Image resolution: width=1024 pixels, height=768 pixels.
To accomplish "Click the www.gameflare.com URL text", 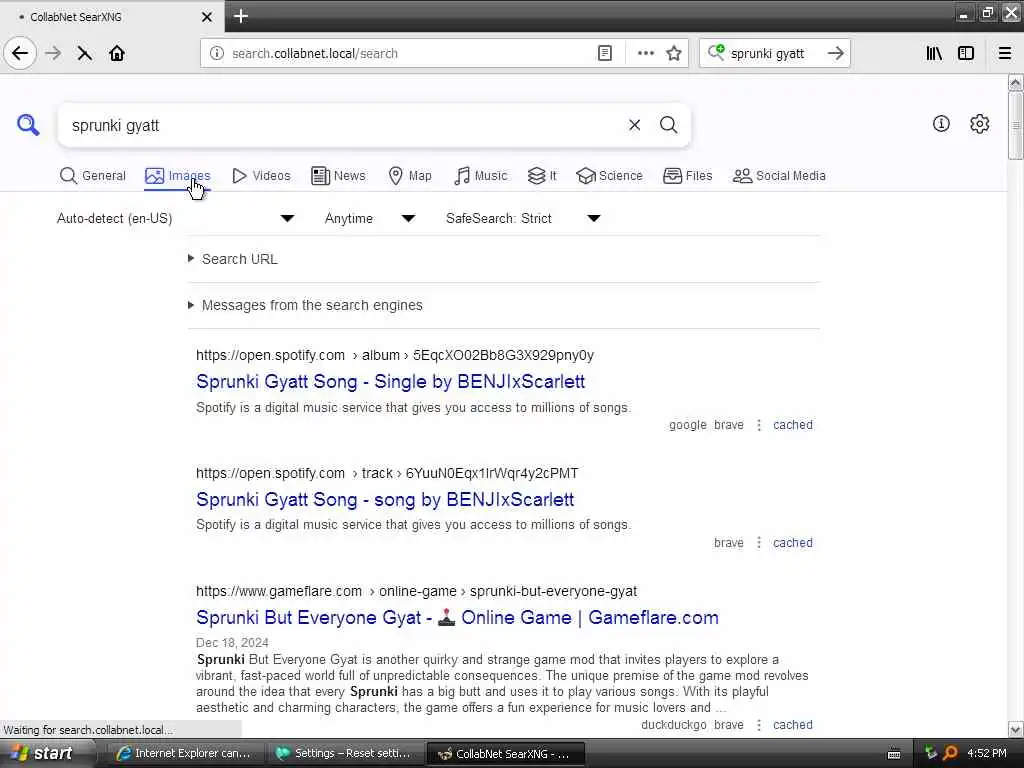I will pyautogui.click(x=416, y=591).
